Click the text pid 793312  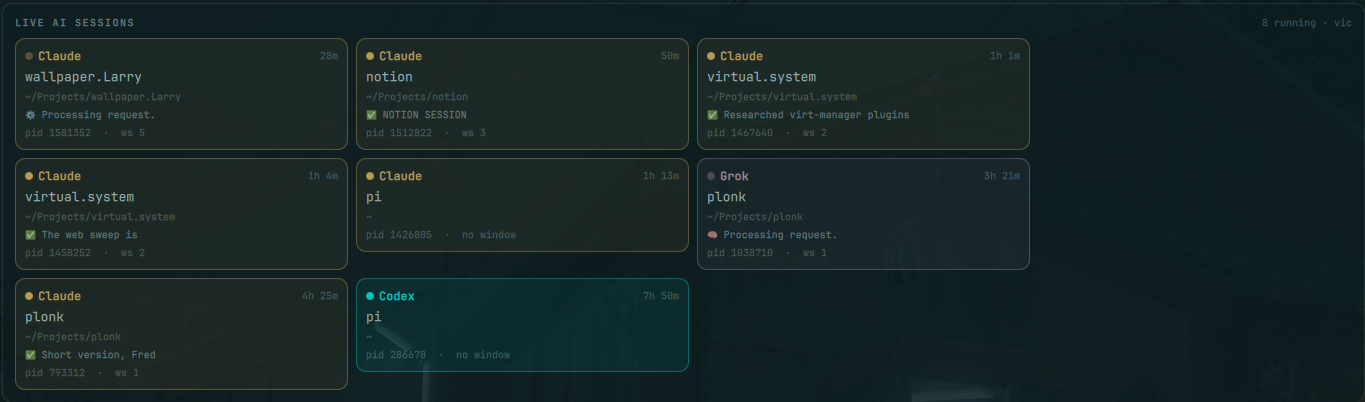(55, 373)
